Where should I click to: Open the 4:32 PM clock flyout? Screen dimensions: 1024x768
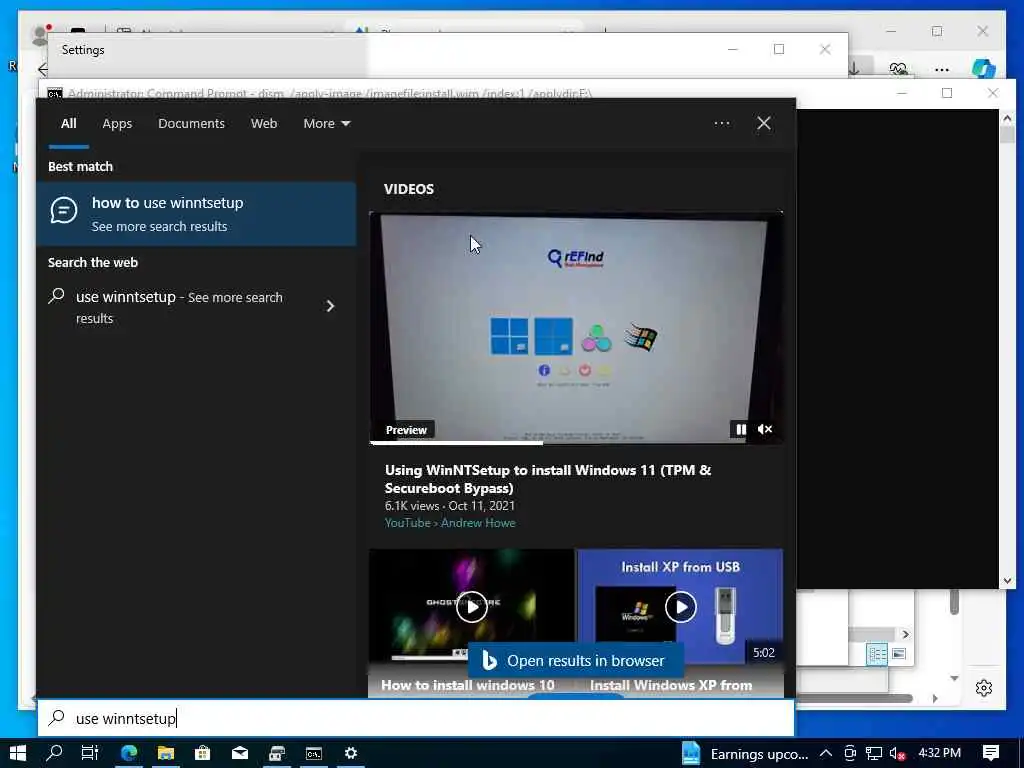(x=939, y=753)
